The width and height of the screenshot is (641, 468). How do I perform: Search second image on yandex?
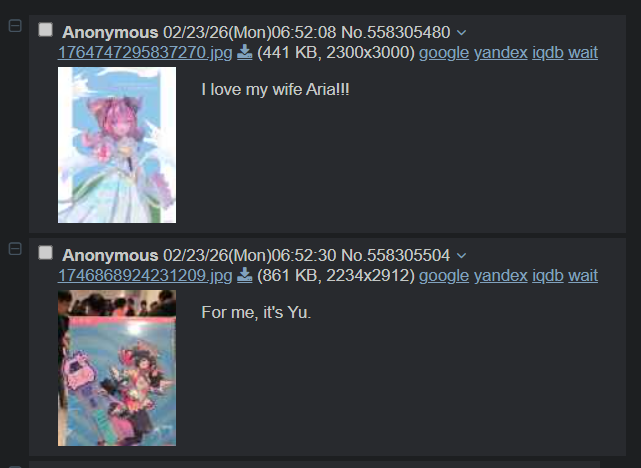(500, 276)
